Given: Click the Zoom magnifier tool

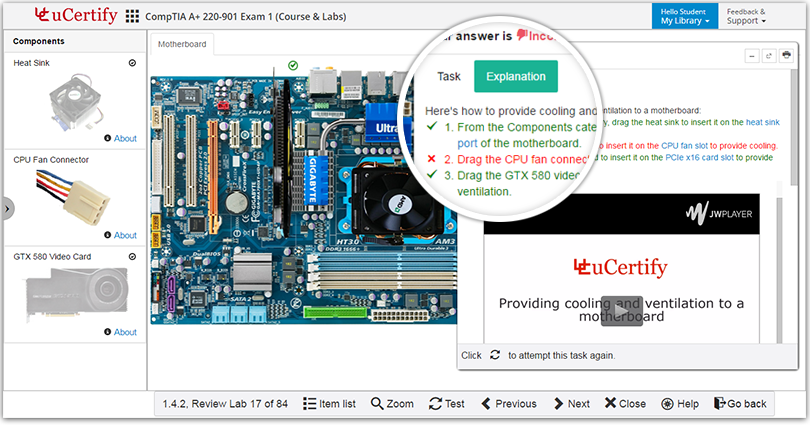Looking at the screenshot, I should (393, 404).
